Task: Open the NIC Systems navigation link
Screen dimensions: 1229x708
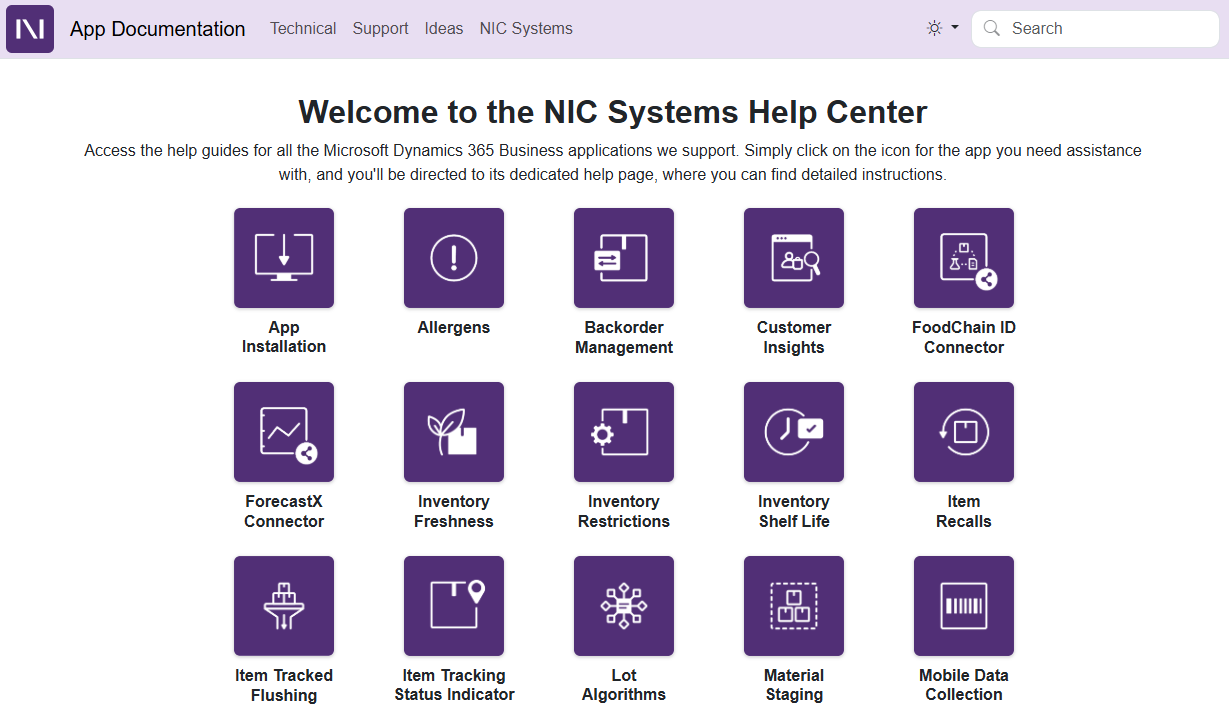Action: pos(526,29)
